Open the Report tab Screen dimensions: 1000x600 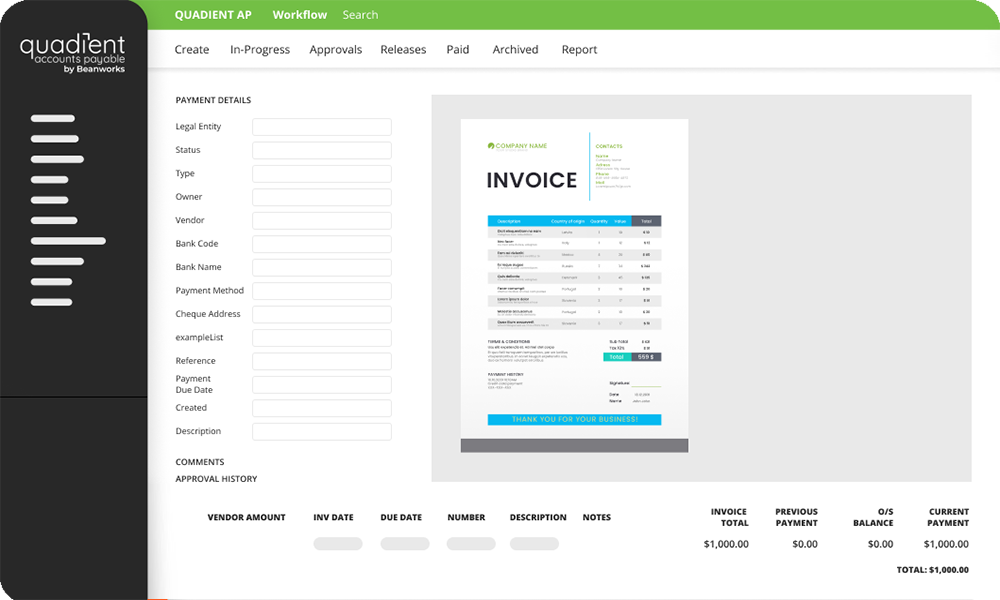click(x=579, y=50)
